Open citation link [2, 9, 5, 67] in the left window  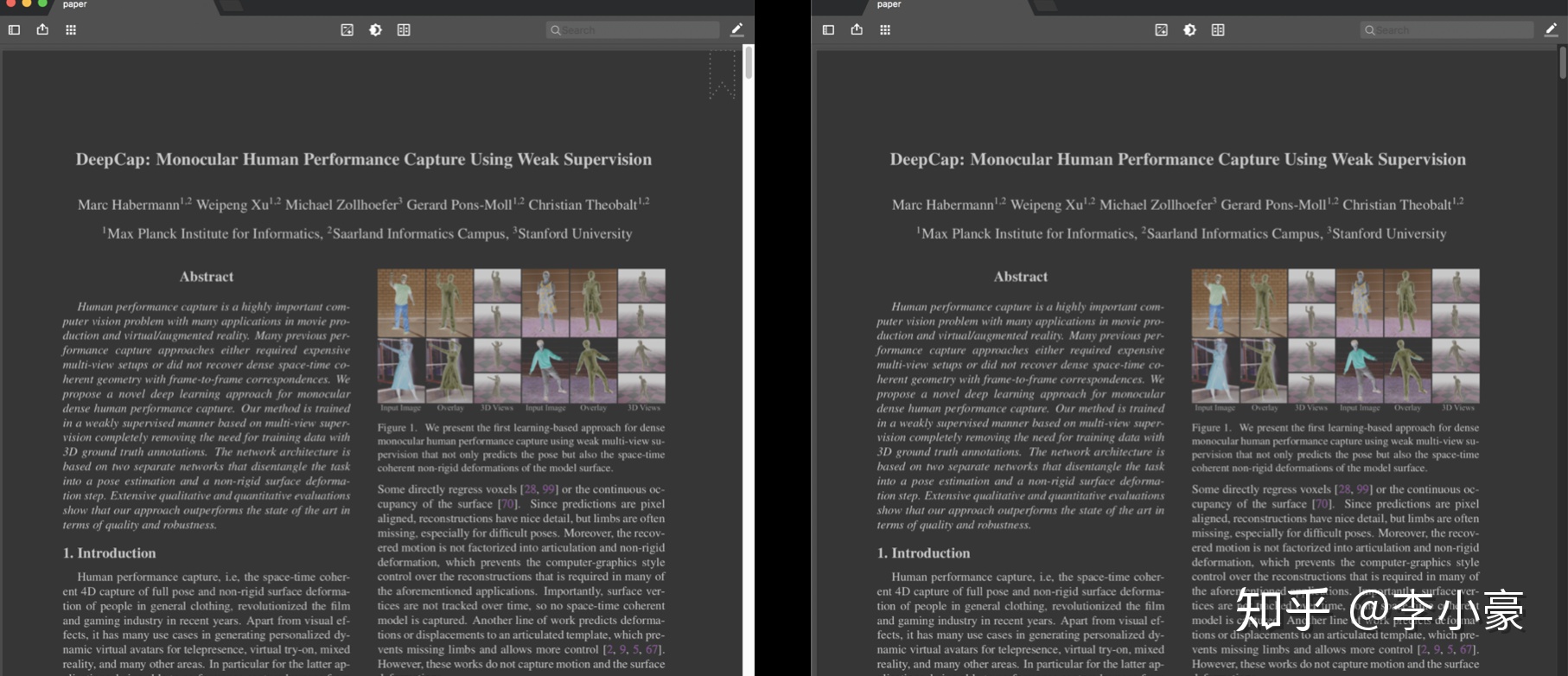click(x=633, y=649)
